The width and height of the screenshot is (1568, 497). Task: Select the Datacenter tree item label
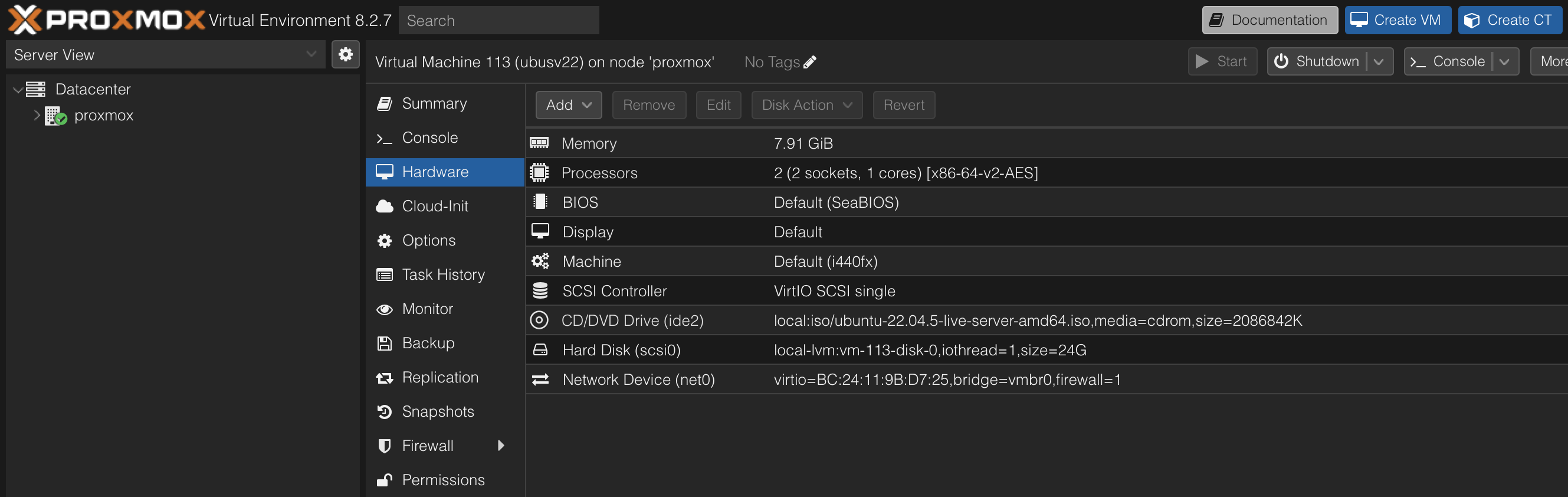click(x=93, y=90)
